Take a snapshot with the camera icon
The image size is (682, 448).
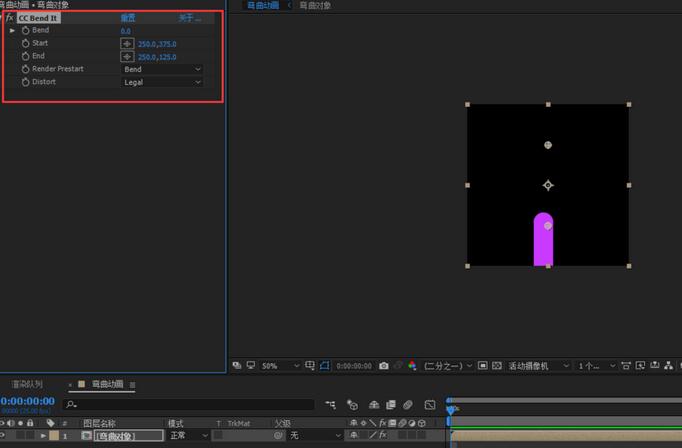(x=384, y=366)
